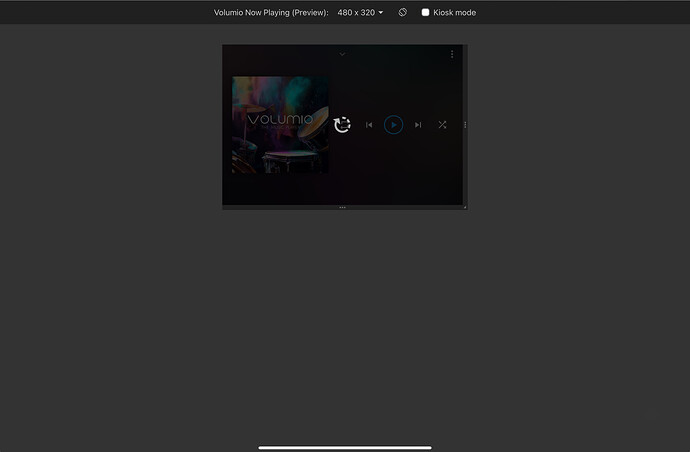Click the right-edge resize handle of the preview
Screen dimensions: 690x452
[x=465, y=125]
